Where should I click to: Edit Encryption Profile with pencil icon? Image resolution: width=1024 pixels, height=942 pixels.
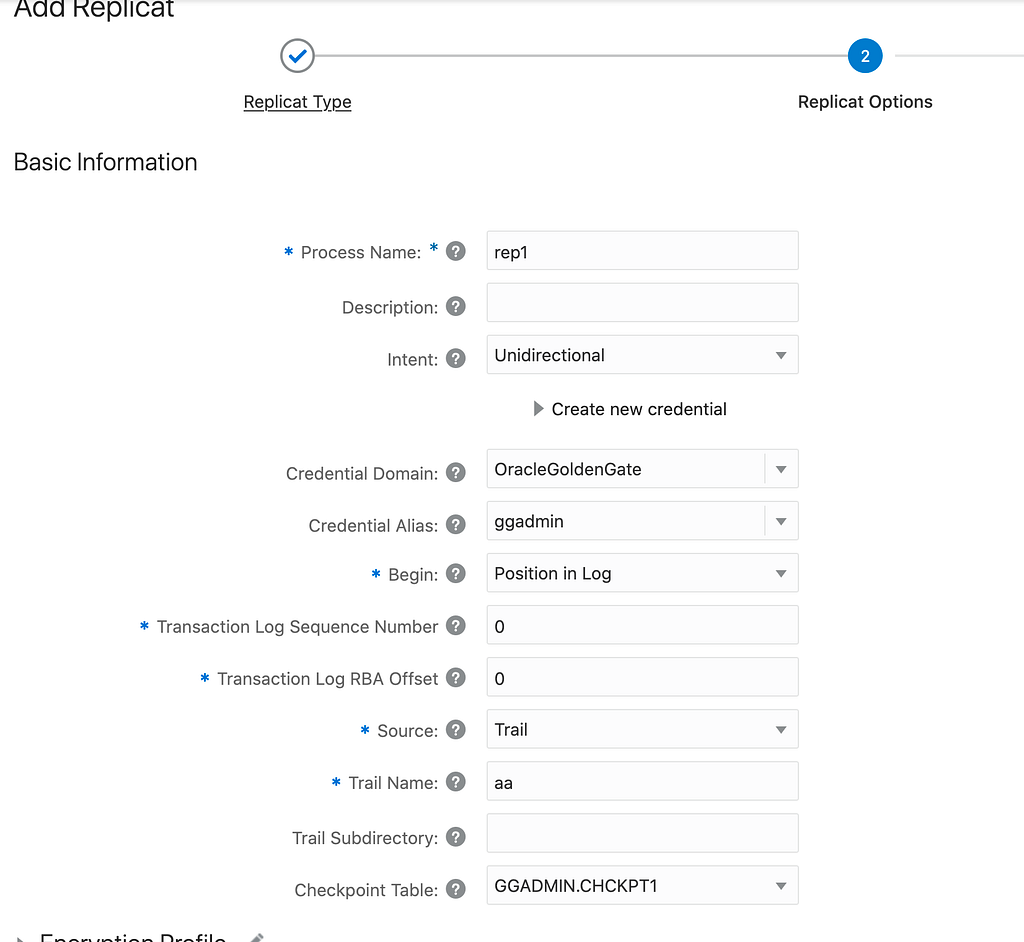(257, 938)
